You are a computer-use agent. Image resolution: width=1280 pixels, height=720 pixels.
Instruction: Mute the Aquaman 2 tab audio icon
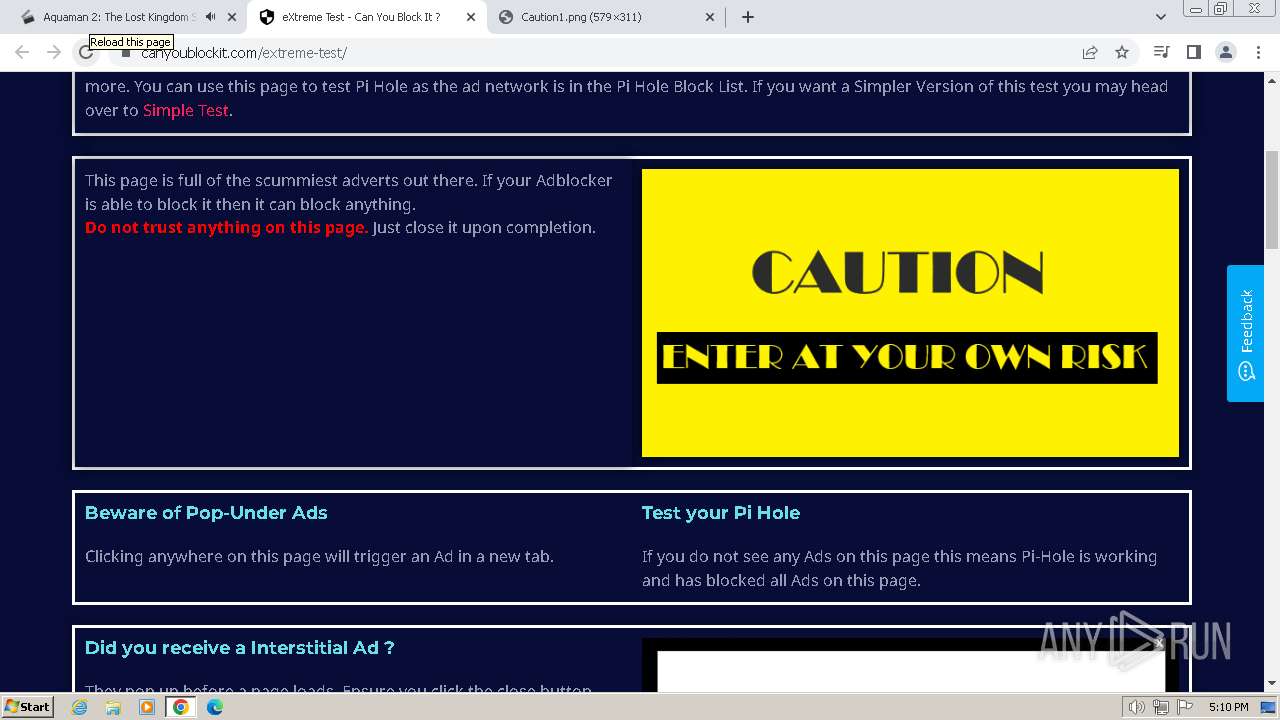(211, 17)
